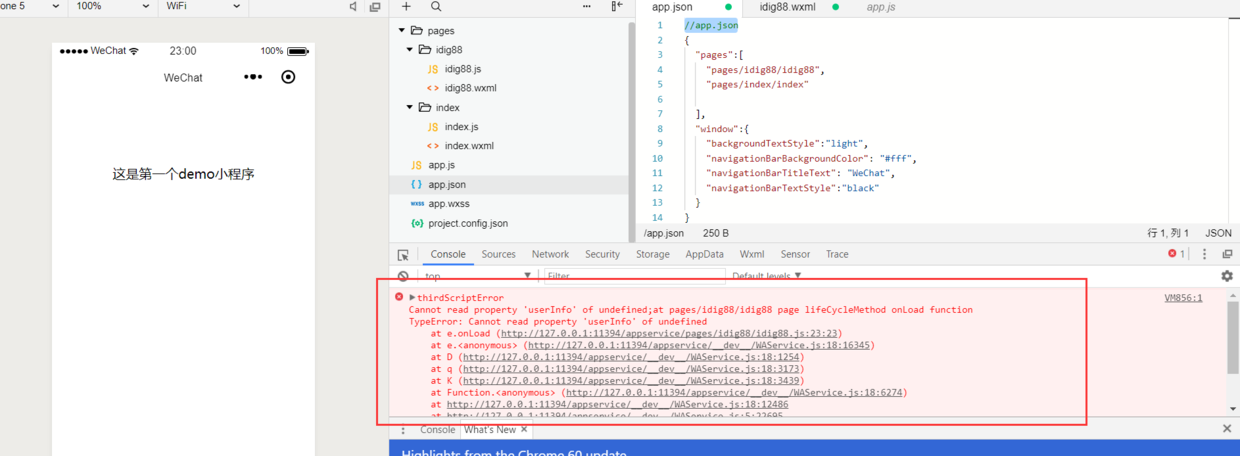
Task: Select the device model dropdown
Action: (33, 6)
